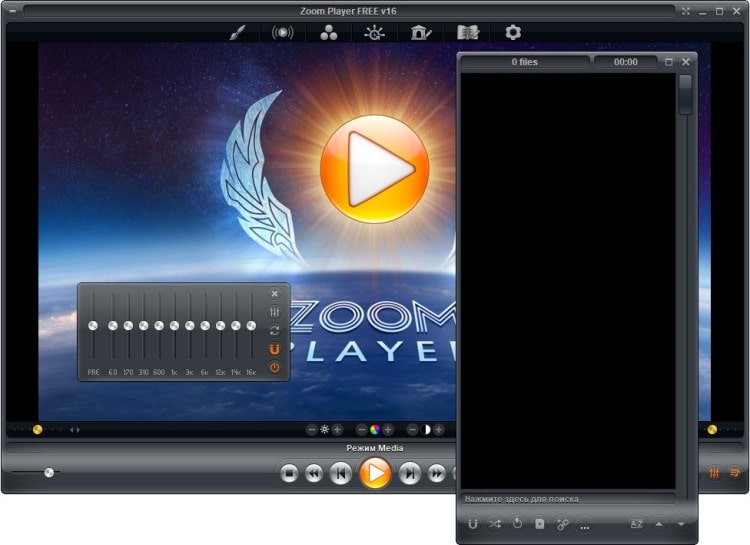Toggle the equalizer power button
750x545 pixels.
(275, 367)
